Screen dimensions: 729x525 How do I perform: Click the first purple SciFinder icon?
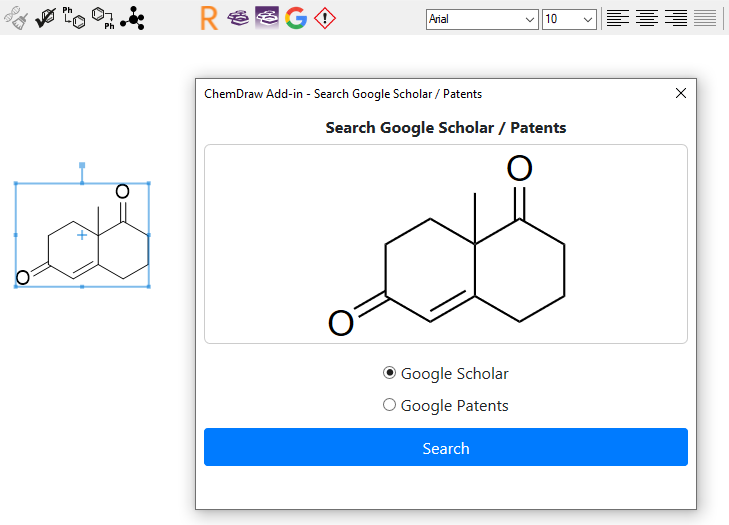click(238, 18)
